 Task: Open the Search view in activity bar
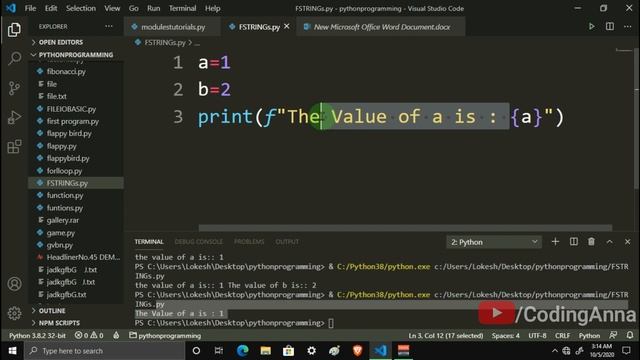(x=14, y=58)
